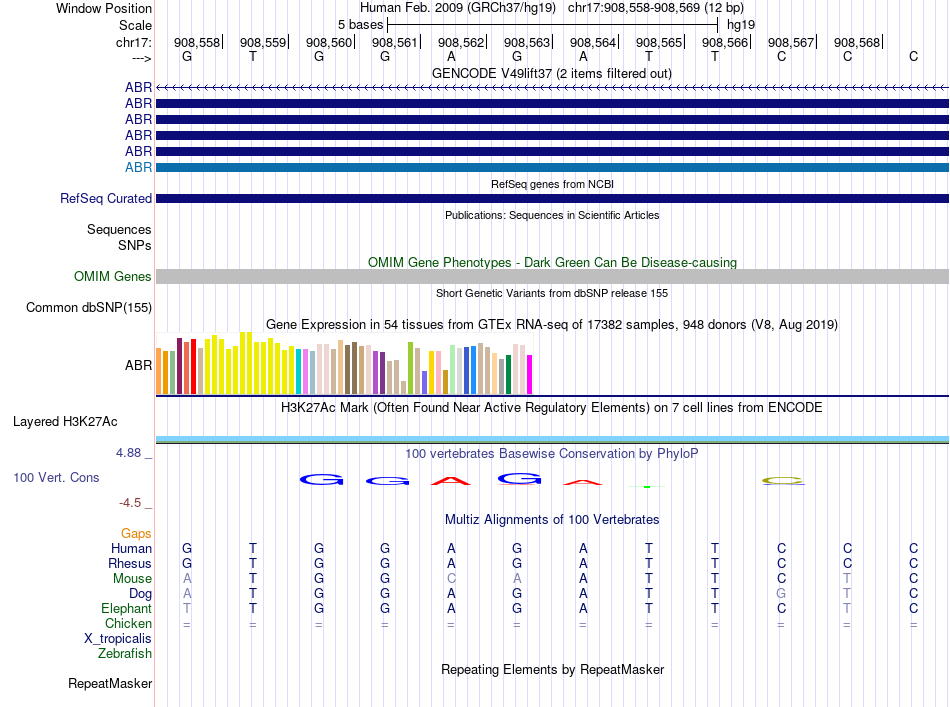Click the 908,565 ruler position
This screenshot has height=707, width=950.
pos(659,42)
